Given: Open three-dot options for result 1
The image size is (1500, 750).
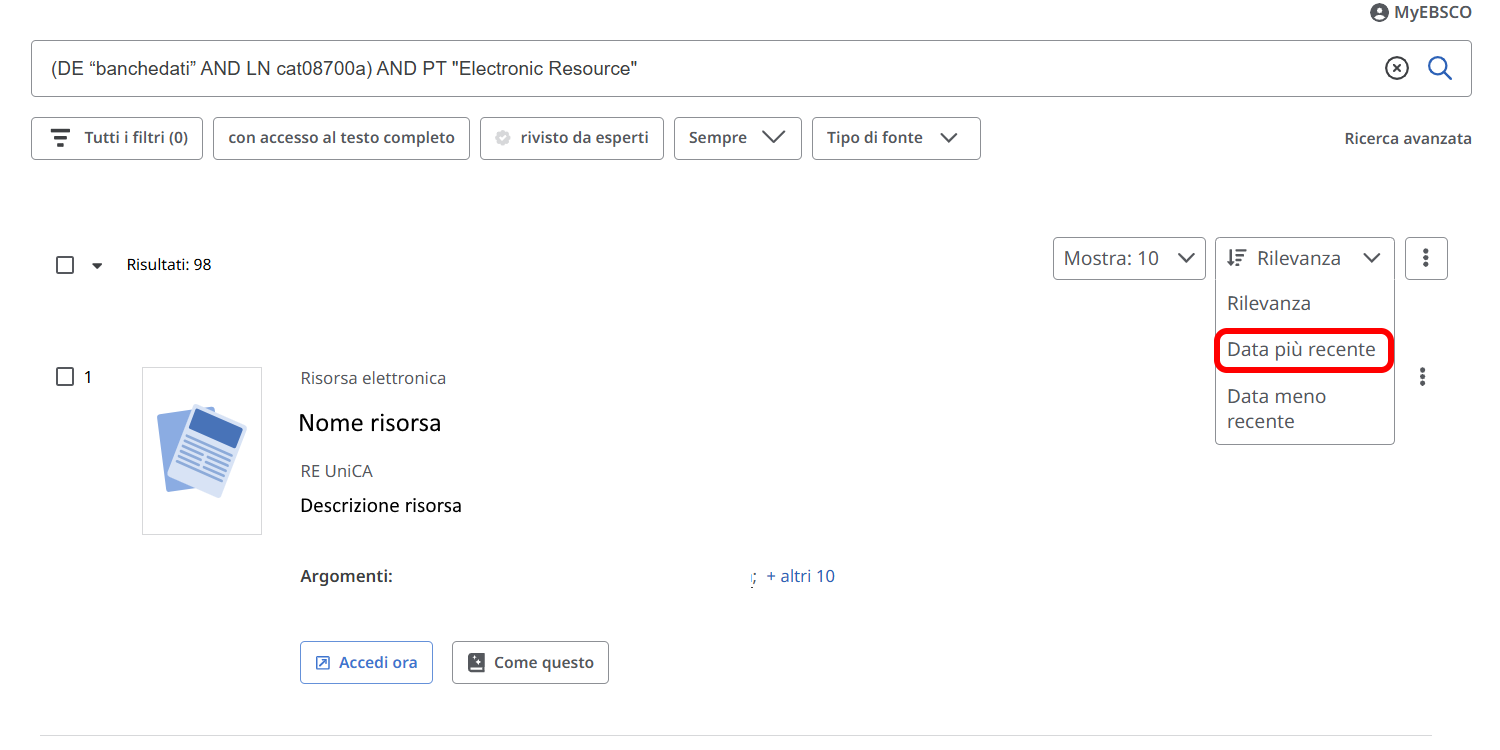Looking at the screenshot, I should [1422, 377].
